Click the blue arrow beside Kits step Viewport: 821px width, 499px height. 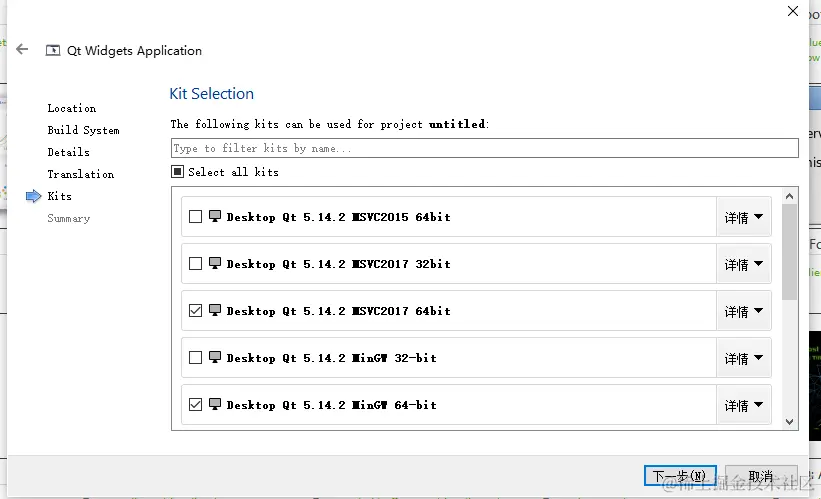[x=33, y=196]
